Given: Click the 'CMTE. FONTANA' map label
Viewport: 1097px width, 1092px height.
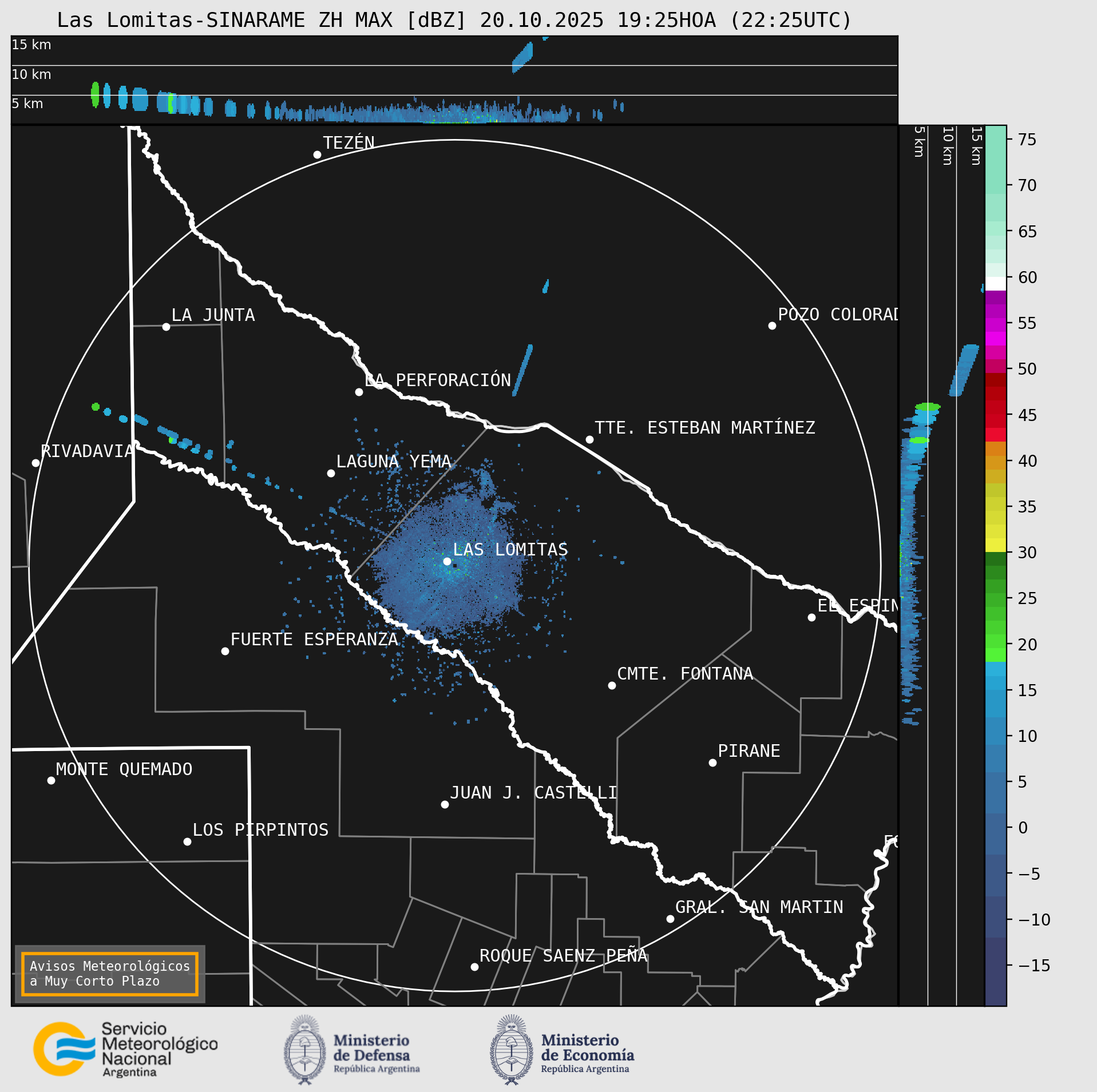Looking at the screenshot, I should coord(685,673).
